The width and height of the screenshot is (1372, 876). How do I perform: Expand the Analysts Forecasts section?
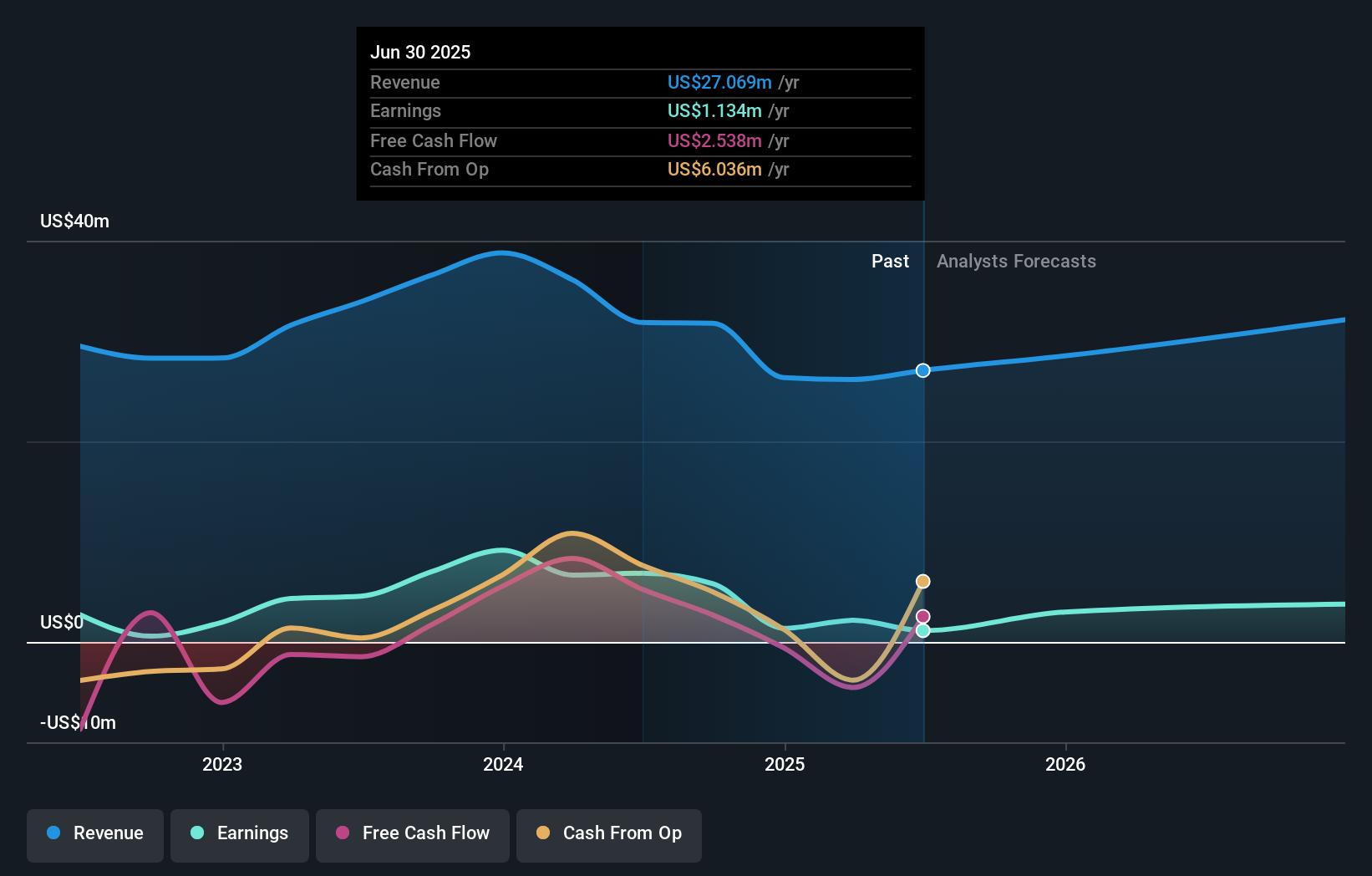tap(1016, 261)
